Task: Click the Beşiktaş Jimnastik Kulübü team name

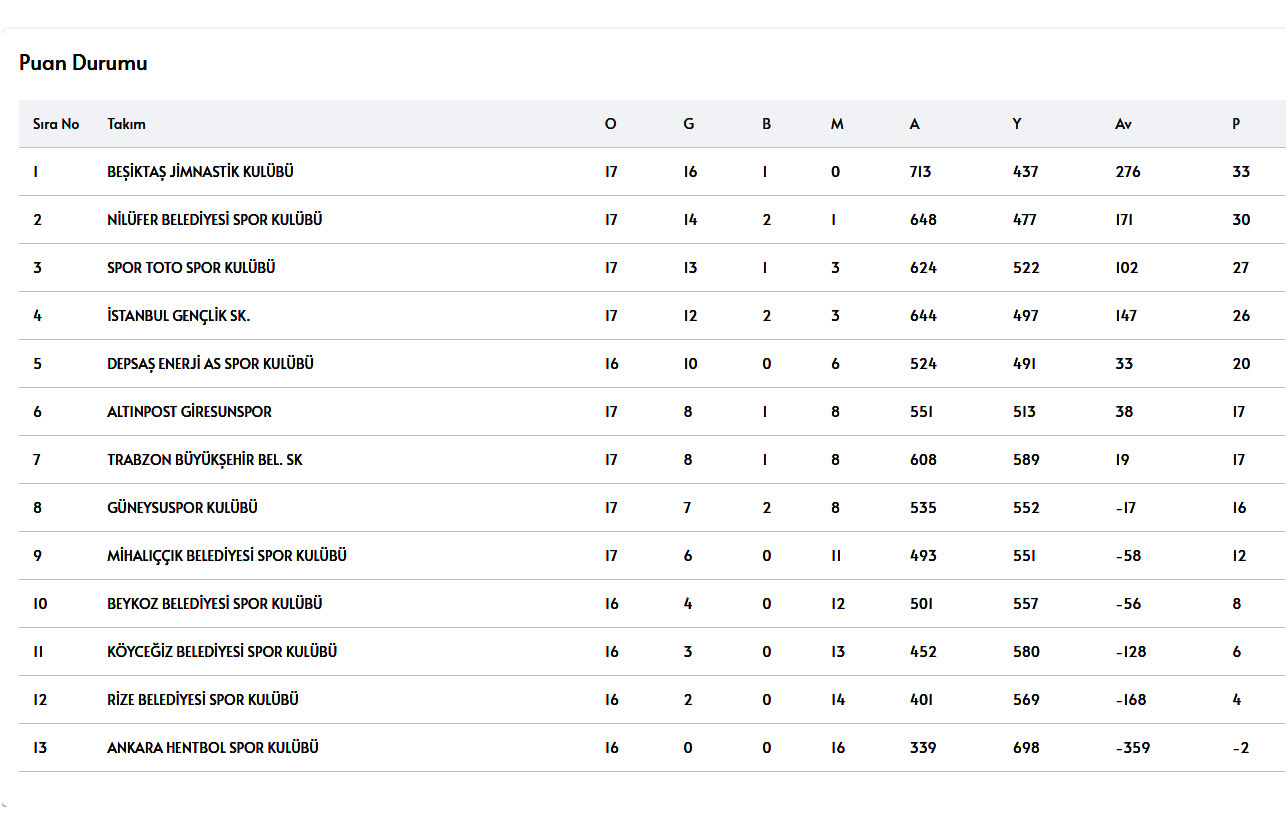Action: 200,172
